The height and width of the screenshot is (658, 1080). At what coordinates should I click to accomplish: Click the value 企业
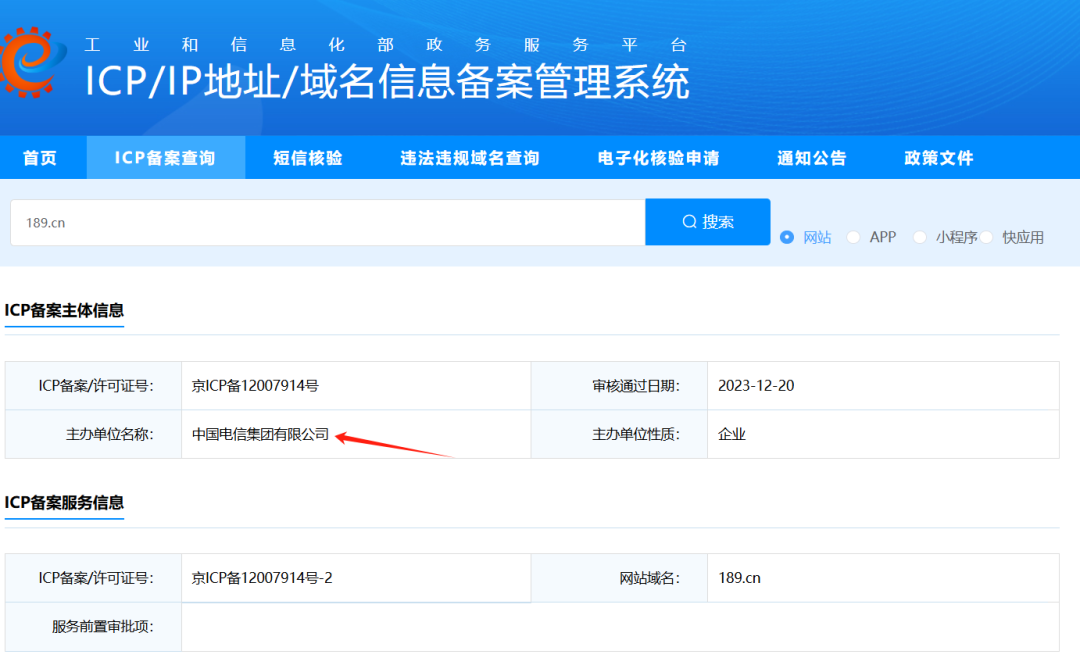[731, 434]
